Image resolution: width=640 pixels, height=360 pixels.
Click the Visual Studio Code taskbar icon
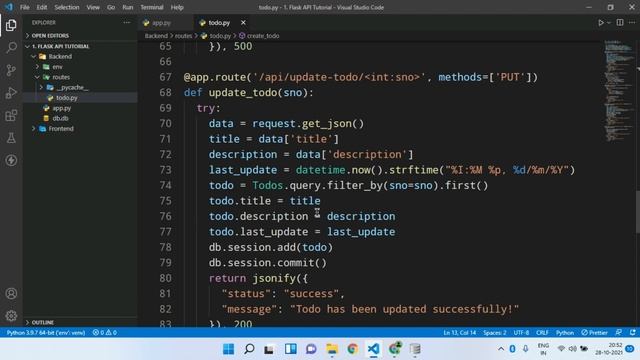[x=373, y=349]
